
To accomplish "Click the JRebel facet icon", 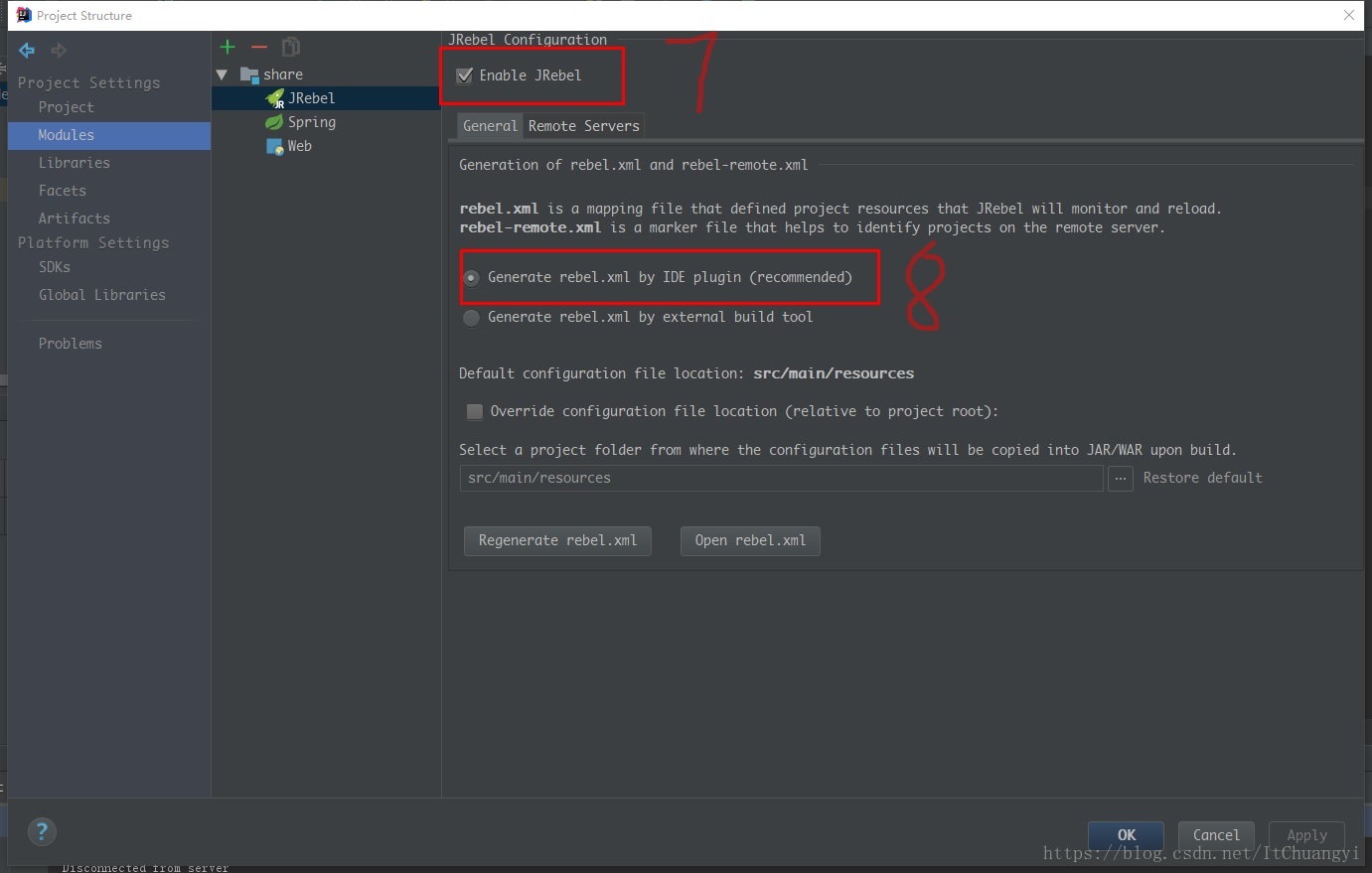I will pos(275,98).
